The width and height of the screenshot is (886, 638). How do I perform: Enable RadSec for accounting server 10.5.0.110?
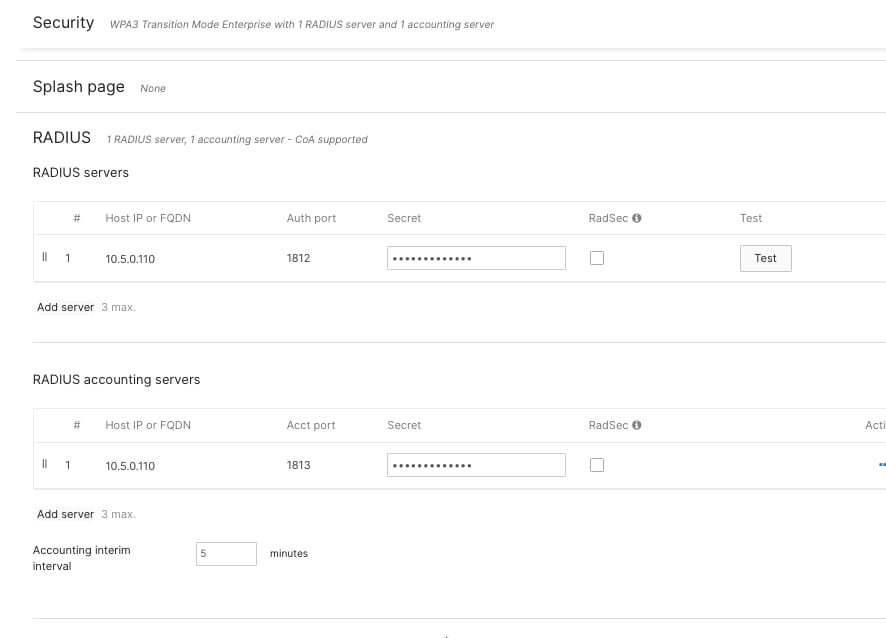pyautogui.click(x=596, y=464)
